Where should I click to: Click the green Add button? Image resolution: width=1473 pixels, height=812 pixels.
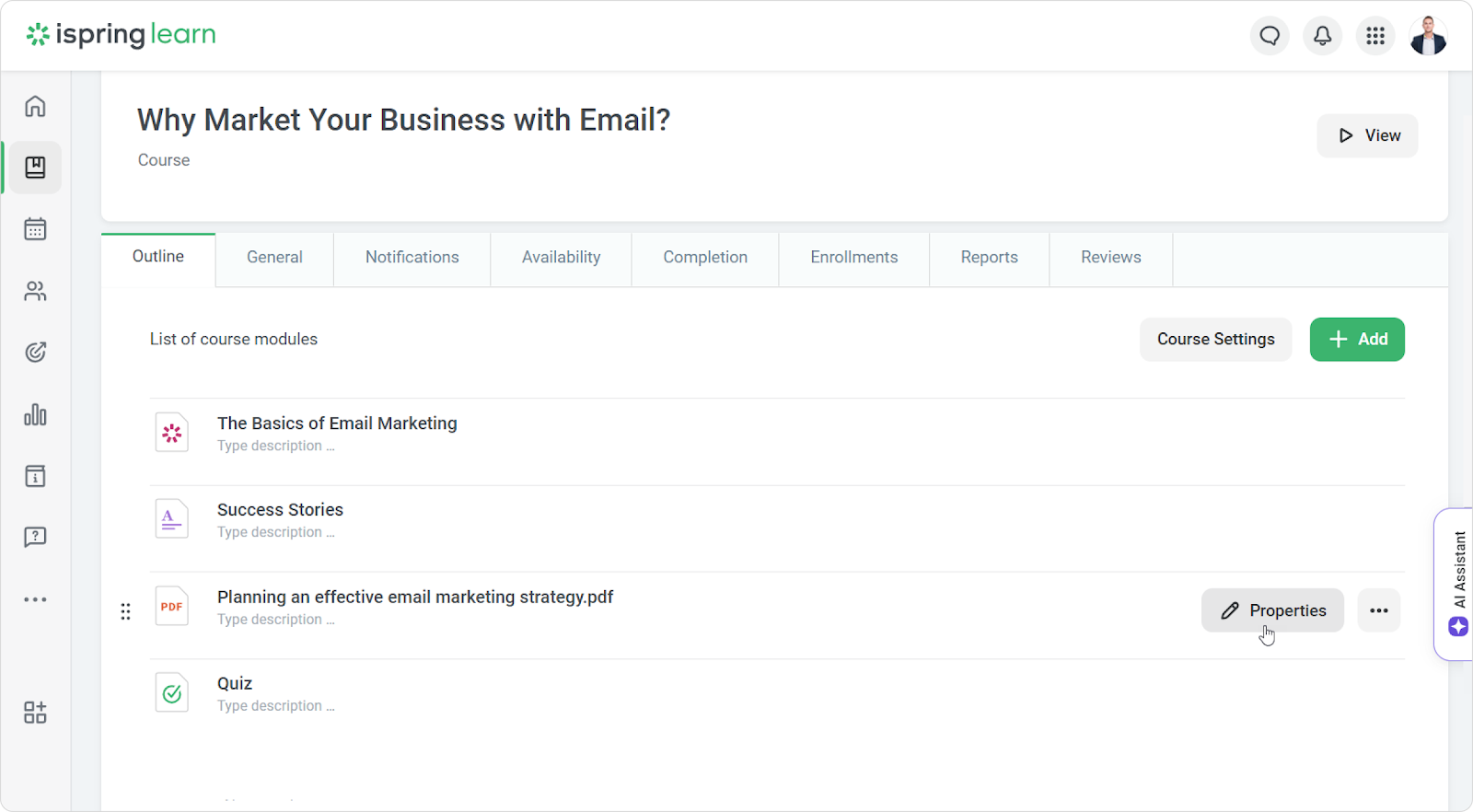(x=1357, y=340)
